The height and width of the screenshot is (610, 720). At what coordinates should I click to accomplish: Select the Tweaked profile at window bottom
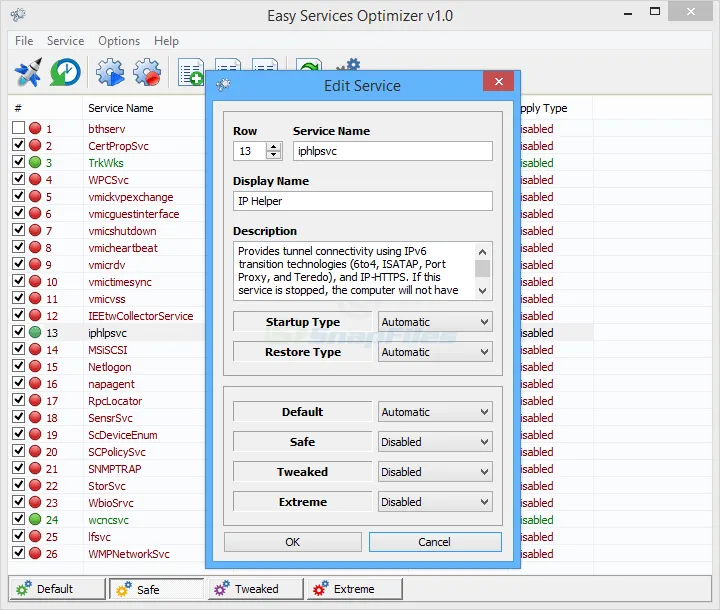256,589
